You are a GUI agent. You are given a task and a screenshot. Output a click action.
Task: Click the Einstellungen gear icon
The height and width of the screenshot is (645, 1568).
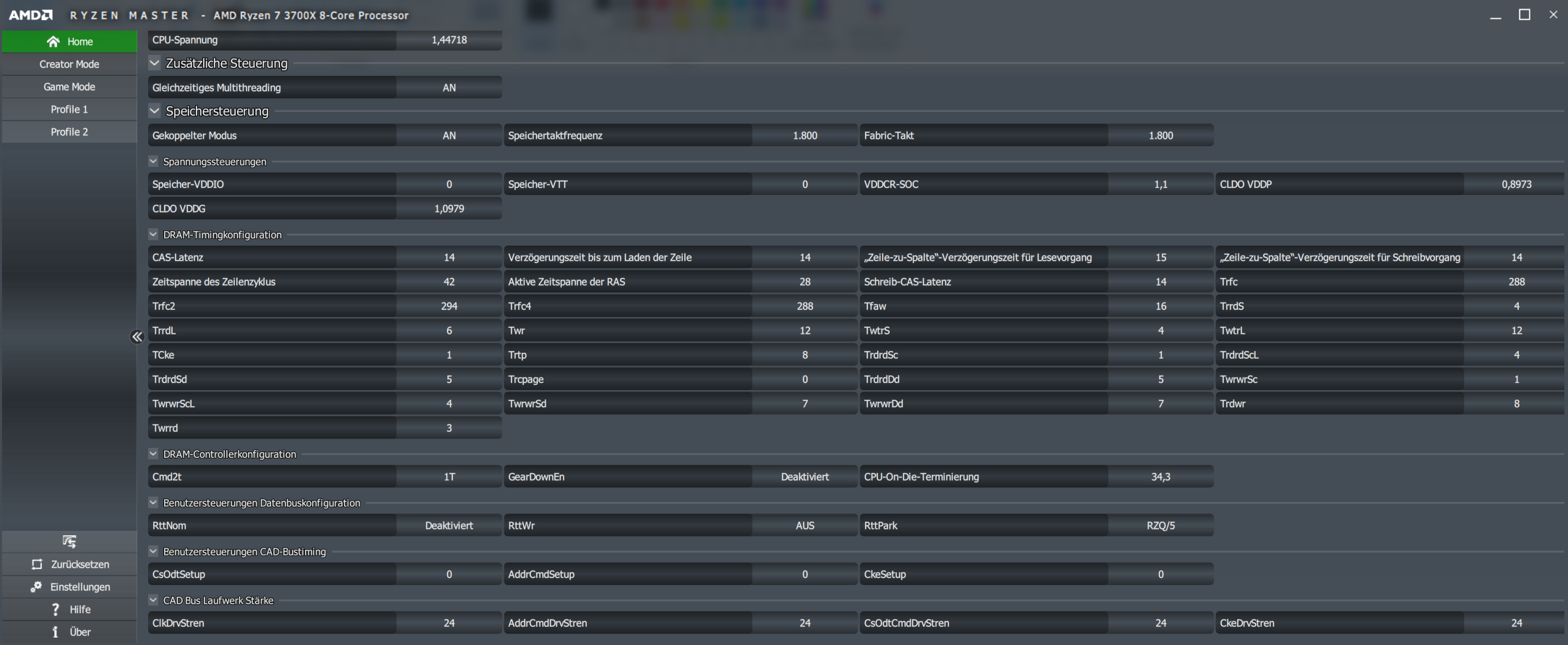36,586
